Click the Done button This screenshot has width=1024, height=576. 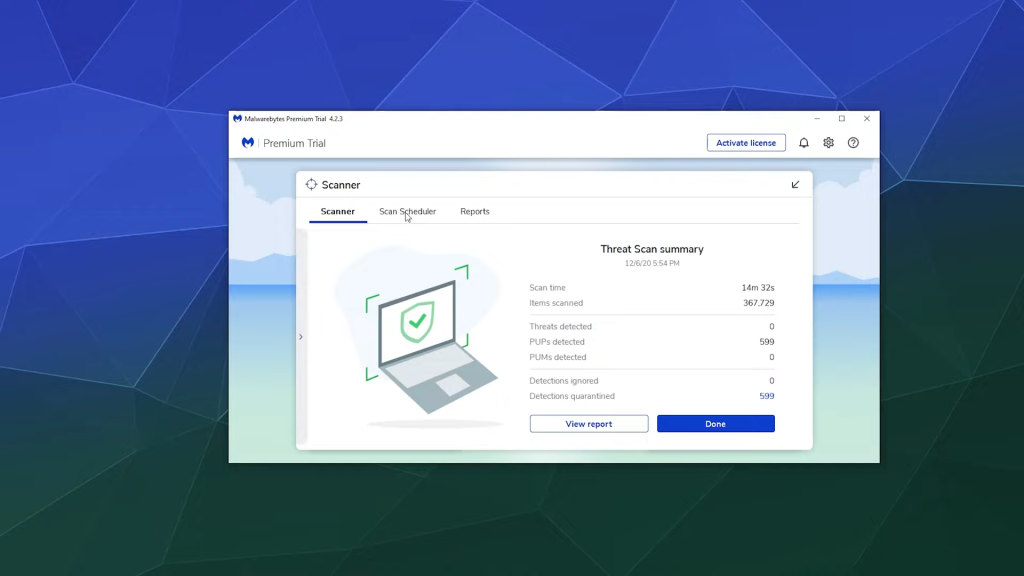[716, 424]
